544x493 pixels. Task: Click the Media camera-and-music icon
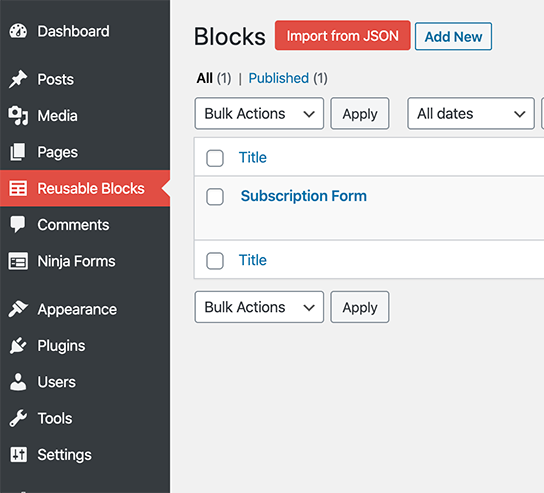click(x=18, y=116)
